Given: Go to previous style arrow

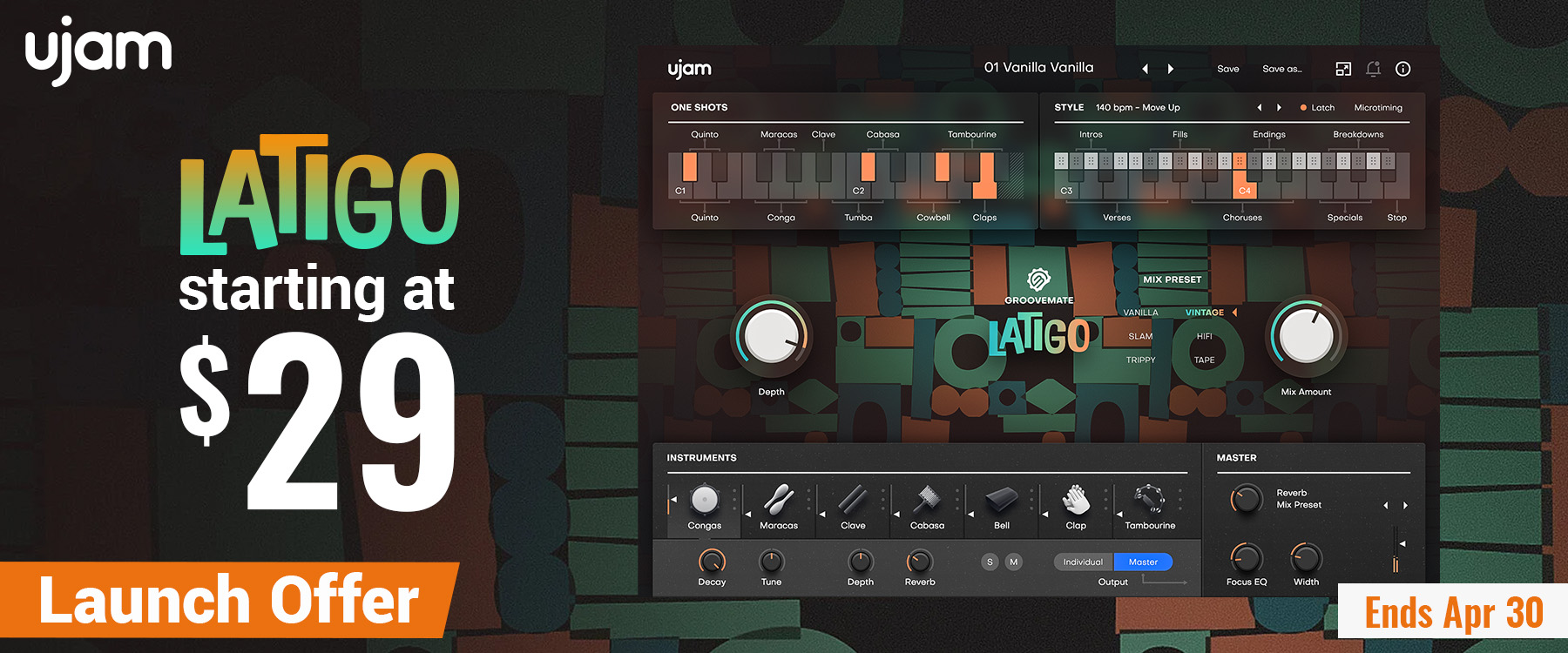Looking at the screenshot, I should pos(1259,108).
